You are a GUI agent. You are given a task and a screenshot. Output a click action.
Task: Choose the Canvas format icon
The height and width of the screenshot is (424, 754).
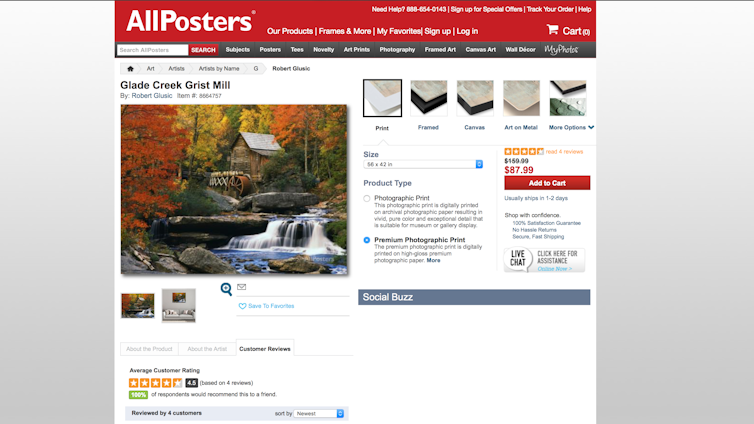click(475, 98)
